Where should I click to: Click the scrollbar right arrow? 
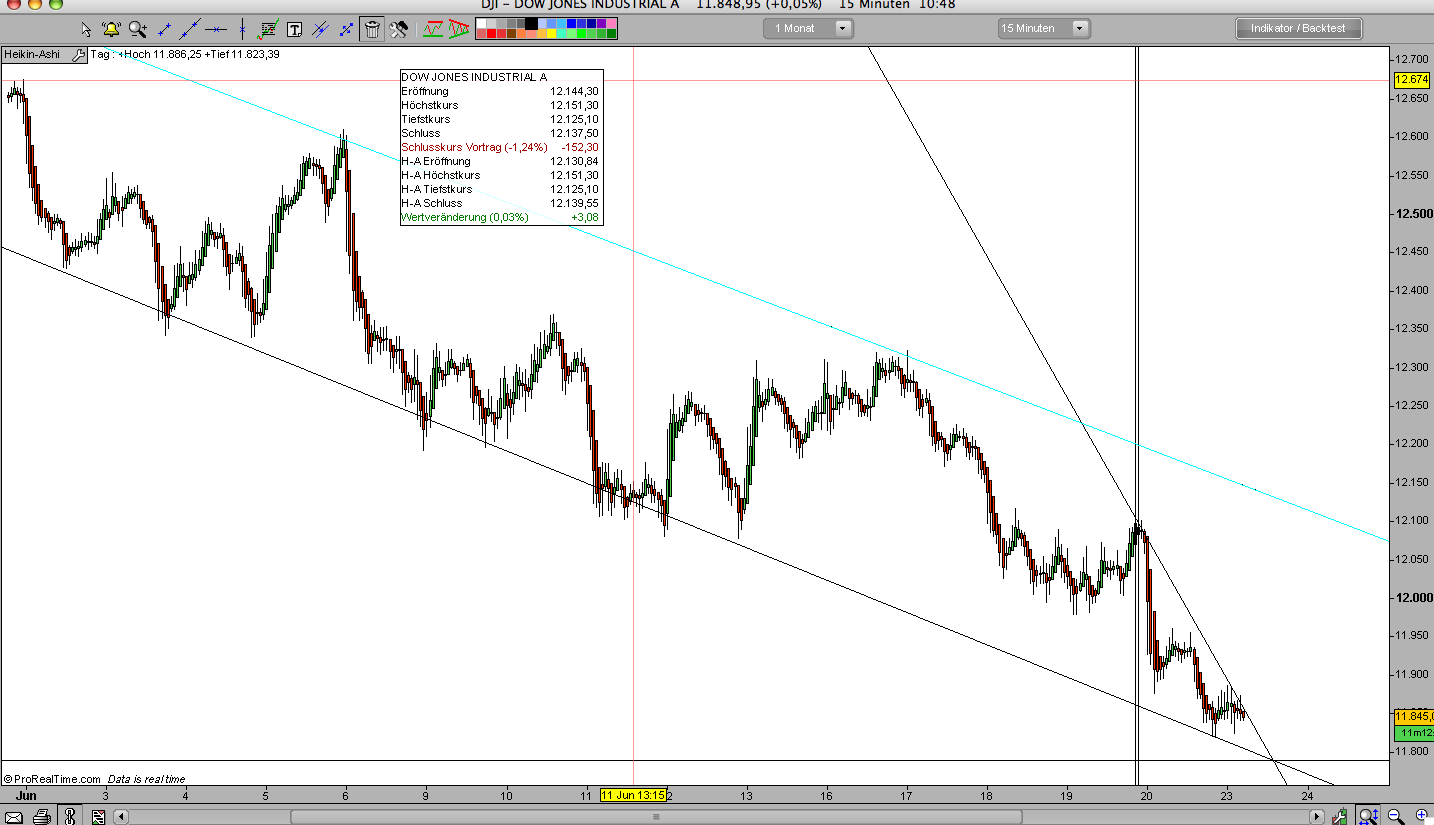1317,816
